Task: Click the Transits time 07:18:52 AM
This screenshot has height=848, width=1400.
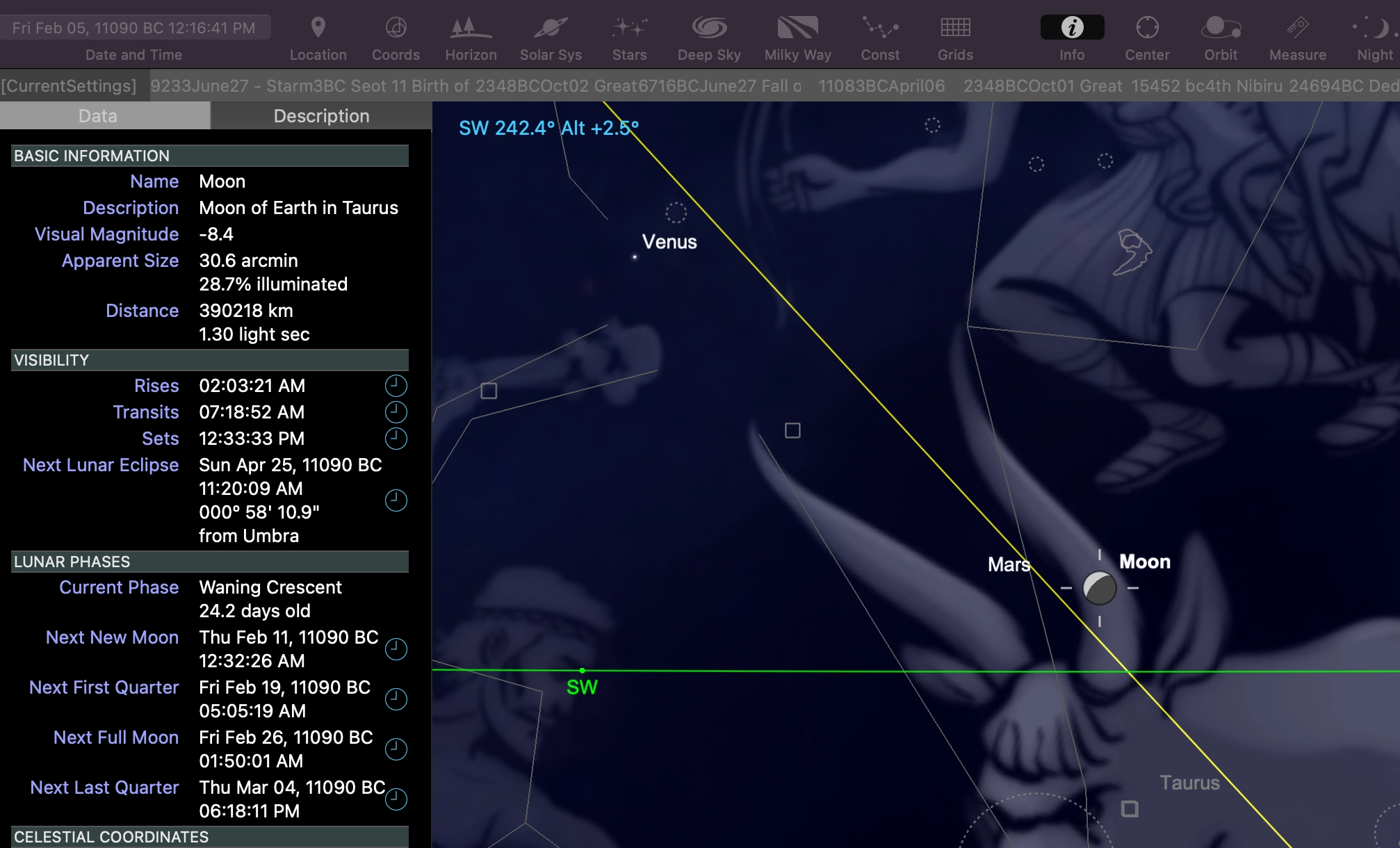Action: 252,412
